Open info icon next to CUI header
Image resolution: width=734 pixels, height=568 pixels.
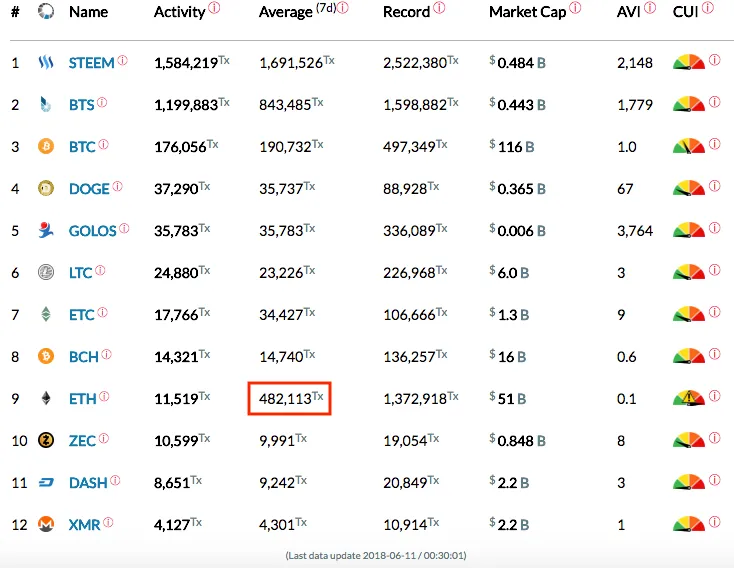coord(708,8)
